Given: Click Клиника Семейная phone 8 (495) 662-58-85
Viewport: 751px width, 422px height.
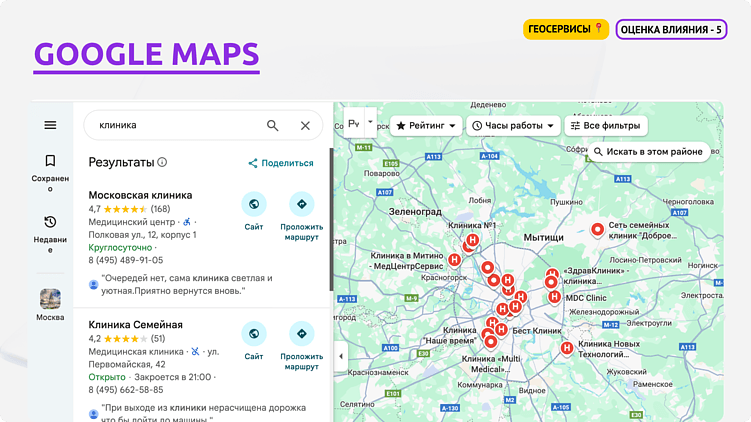Looking at the screenshot, I should coord(125,390).
